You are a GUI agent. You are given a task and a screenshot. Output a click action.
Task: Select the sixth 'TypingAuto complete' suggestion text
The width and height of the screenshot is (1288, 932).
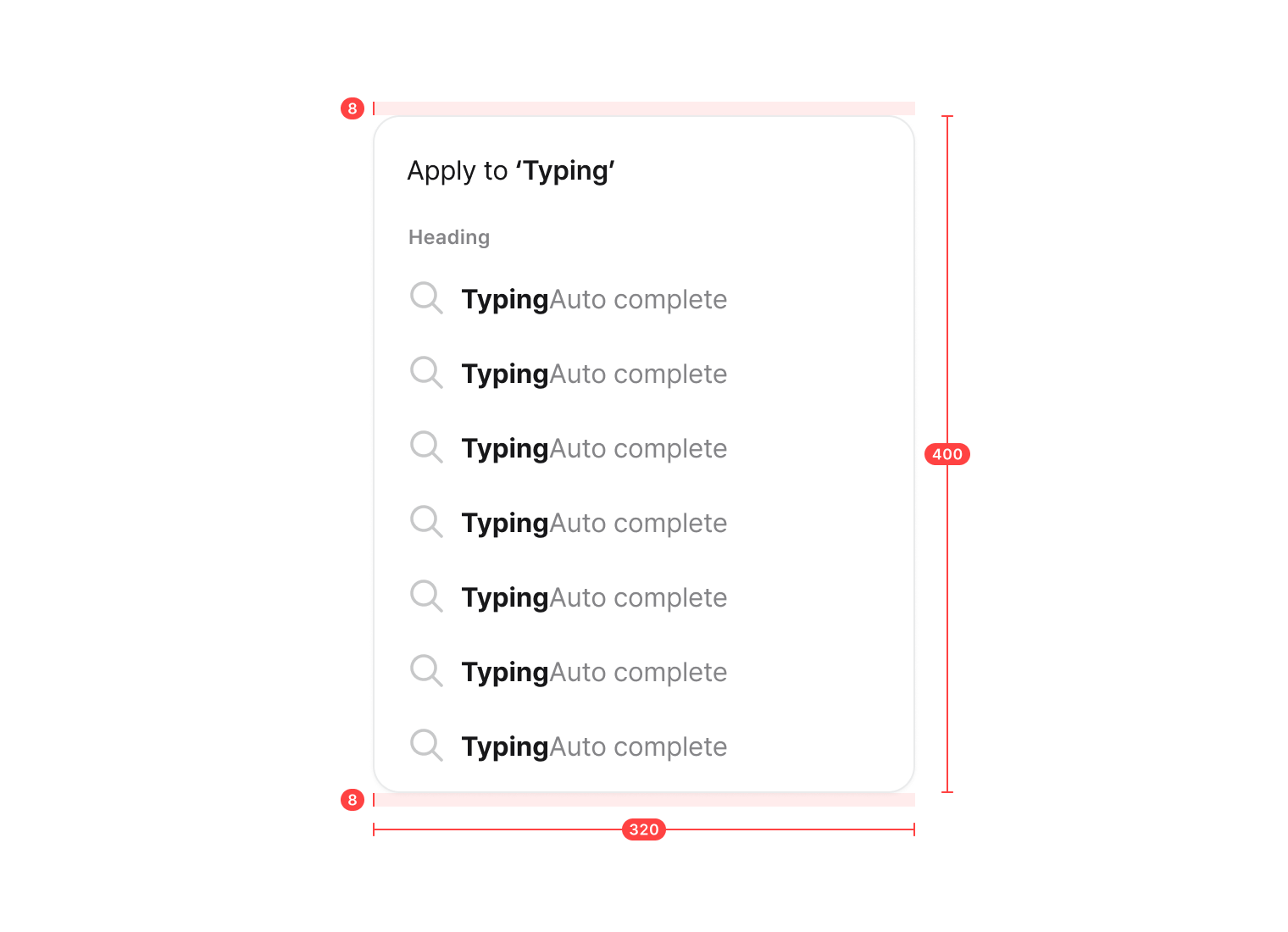pyautogui.click(x=594, y=673)
